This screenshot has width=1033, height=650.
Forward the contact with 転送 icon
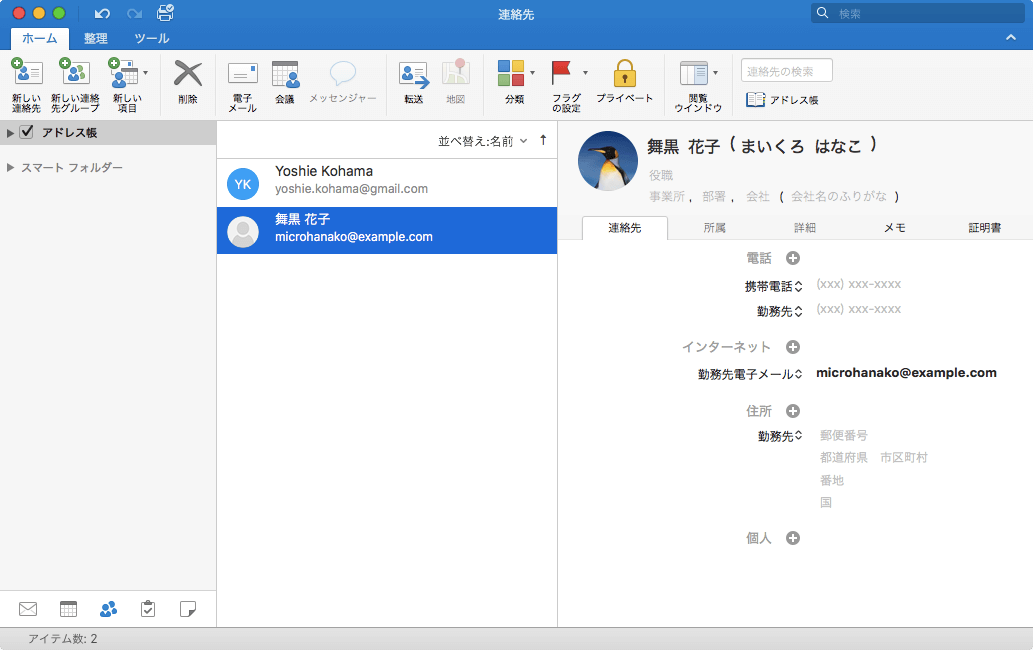tap(414, 74)
